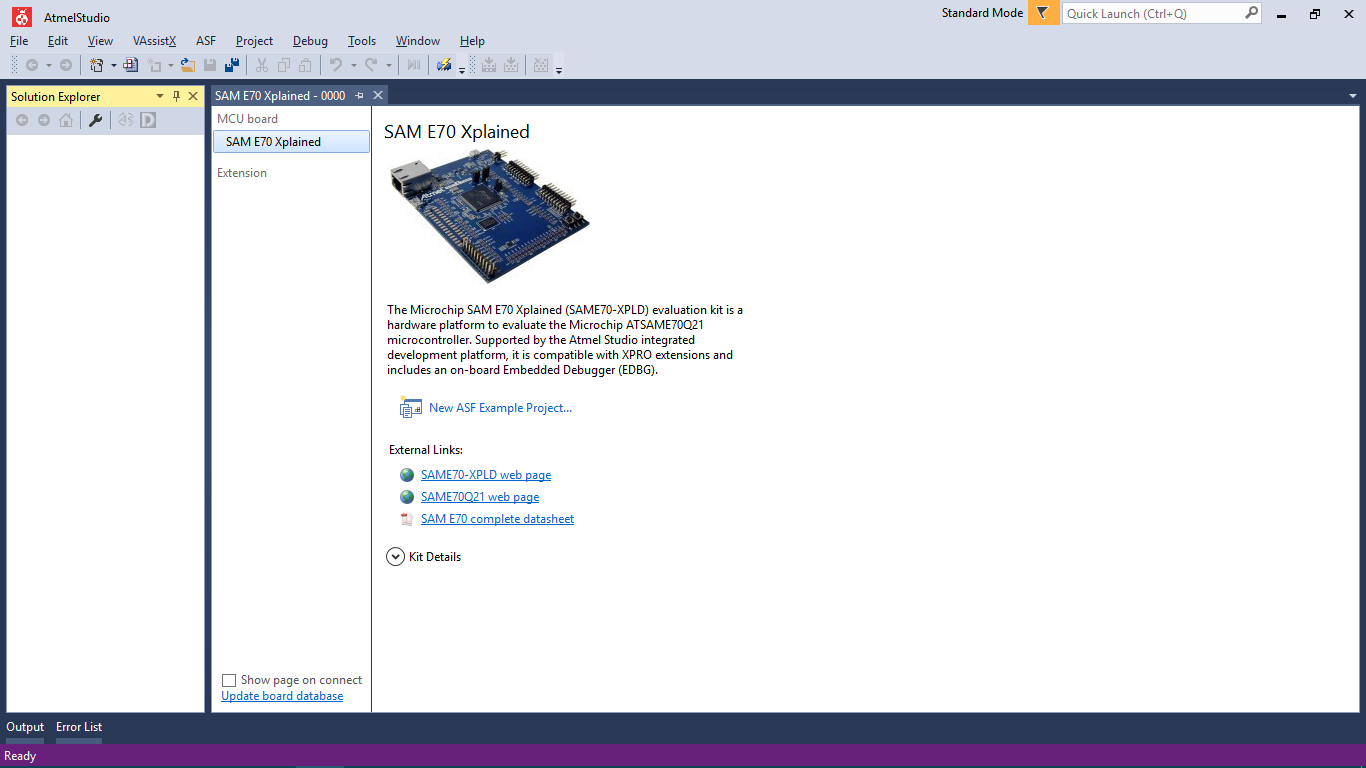
Task: Click the New ASF Example Project link
Action: 500,408
